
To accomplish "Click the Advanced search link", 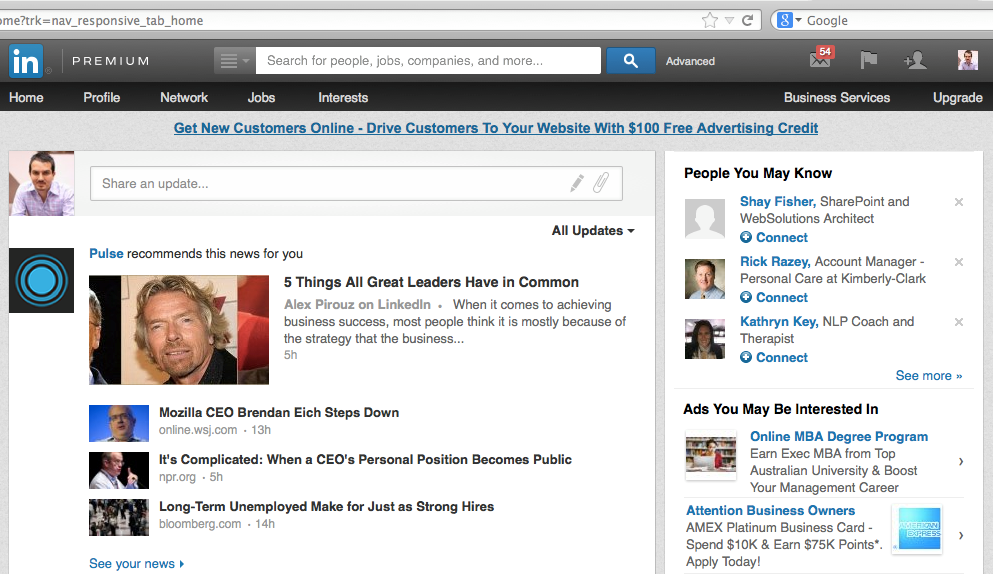I will click(x=690, y=61).
